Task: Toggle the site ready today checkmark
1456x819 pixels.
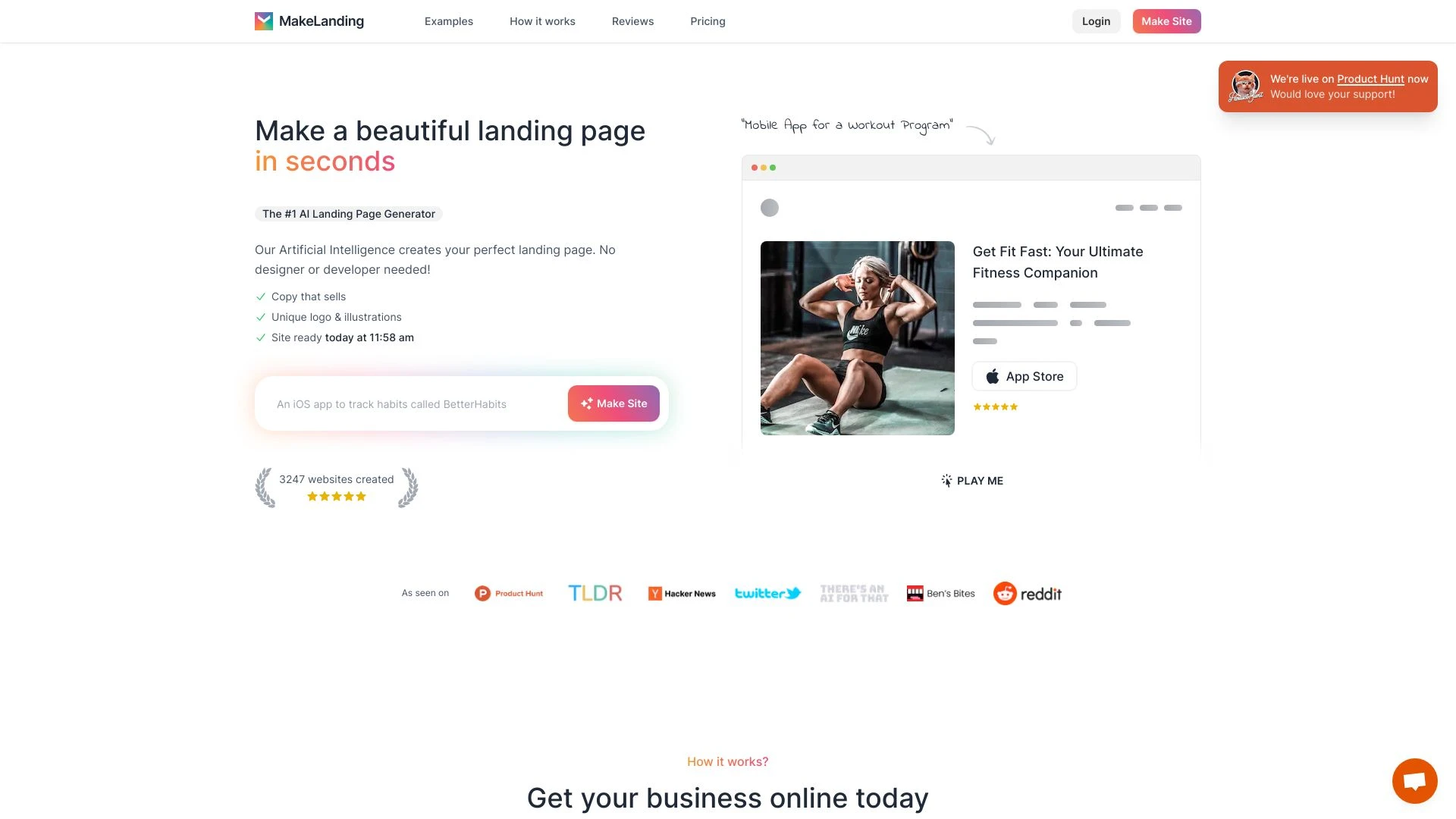Action: [x=259, y=337]
